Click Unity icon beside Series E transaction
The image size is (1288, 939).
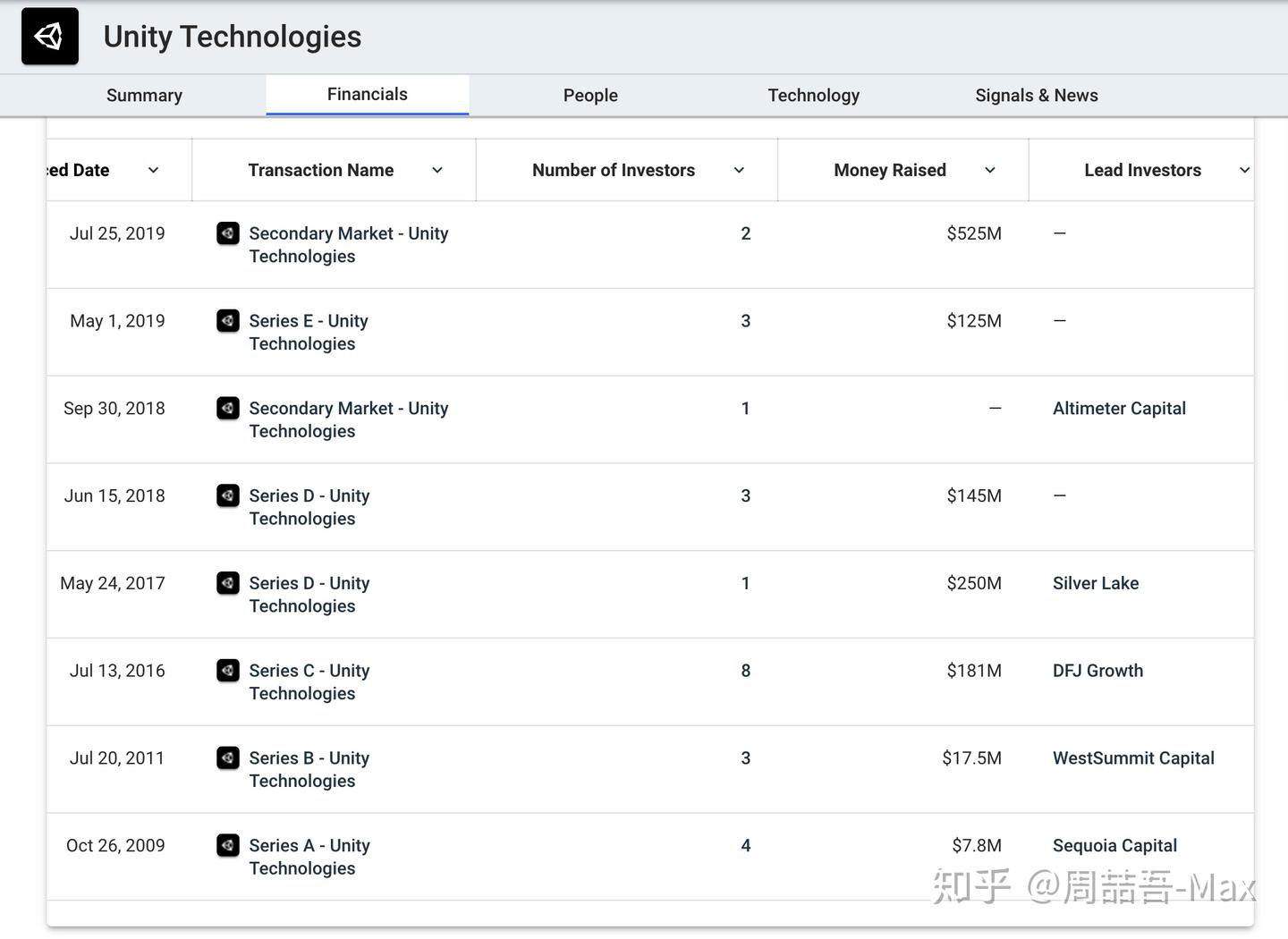click(228, 321)
